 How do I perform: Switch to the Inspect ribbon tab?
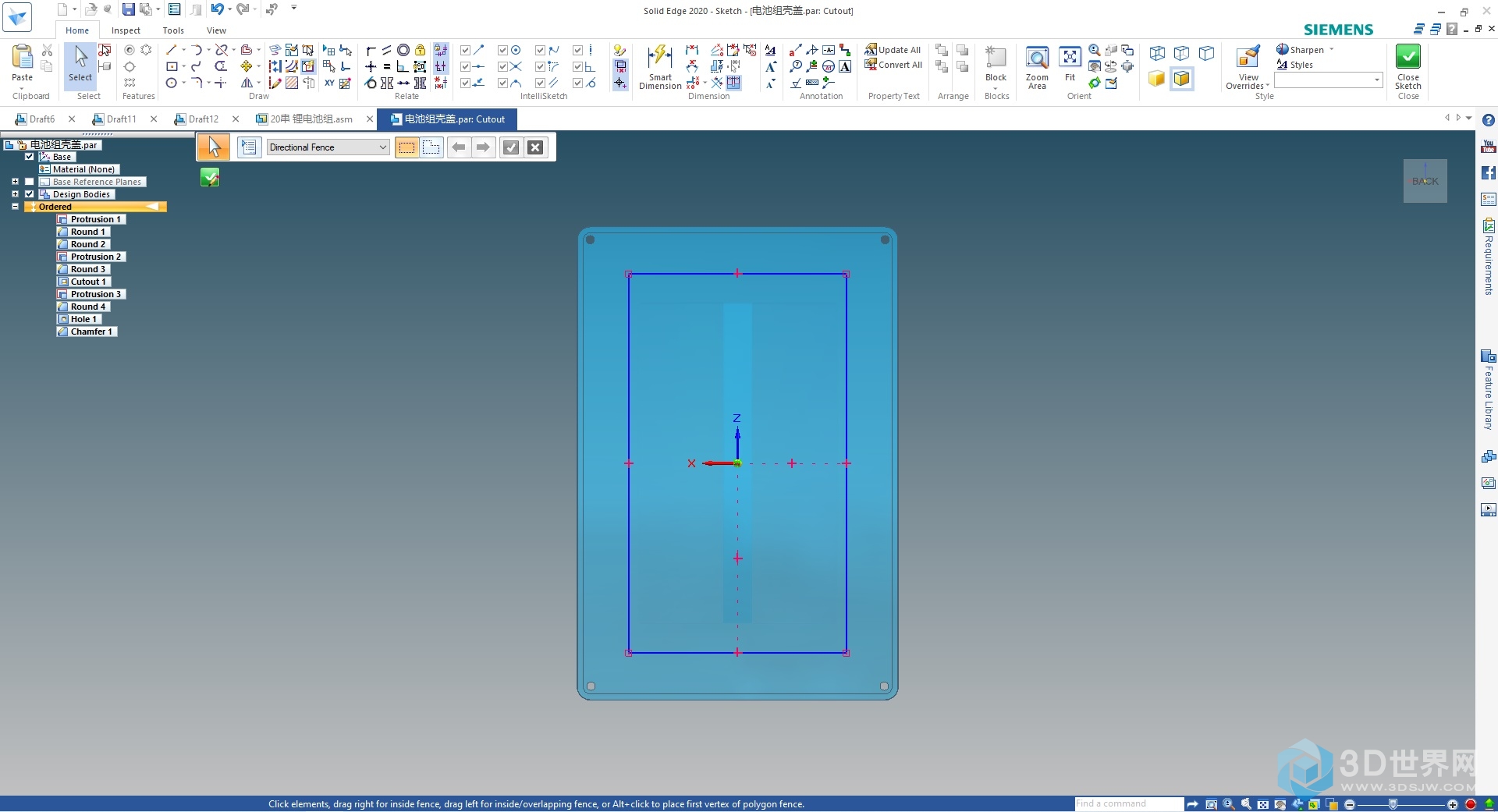click(126, 30)
